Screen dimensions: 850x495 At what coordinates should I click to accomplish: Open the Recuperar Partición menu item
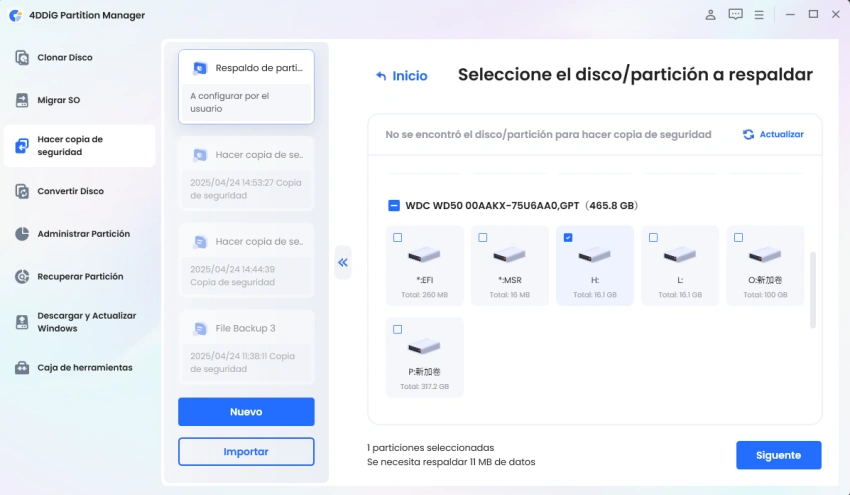click(x=79, y=277)
